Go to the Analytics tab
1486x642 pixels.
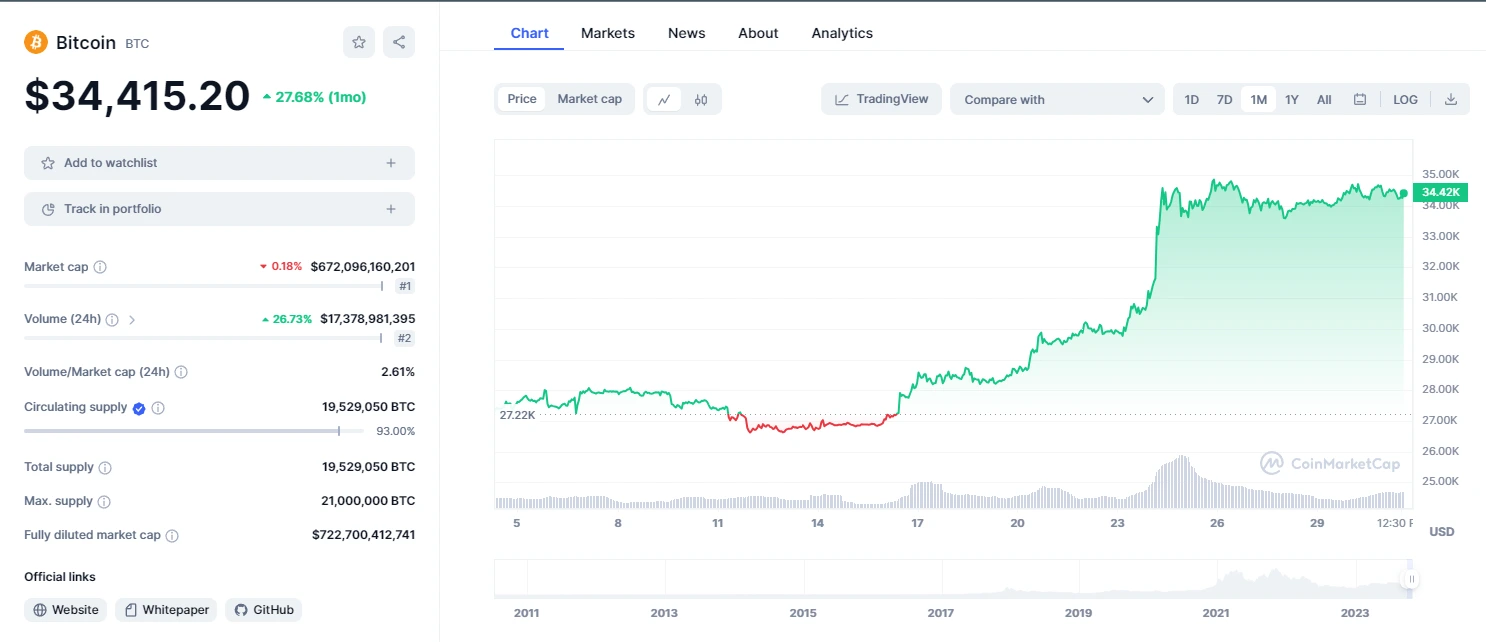point(842,33)
